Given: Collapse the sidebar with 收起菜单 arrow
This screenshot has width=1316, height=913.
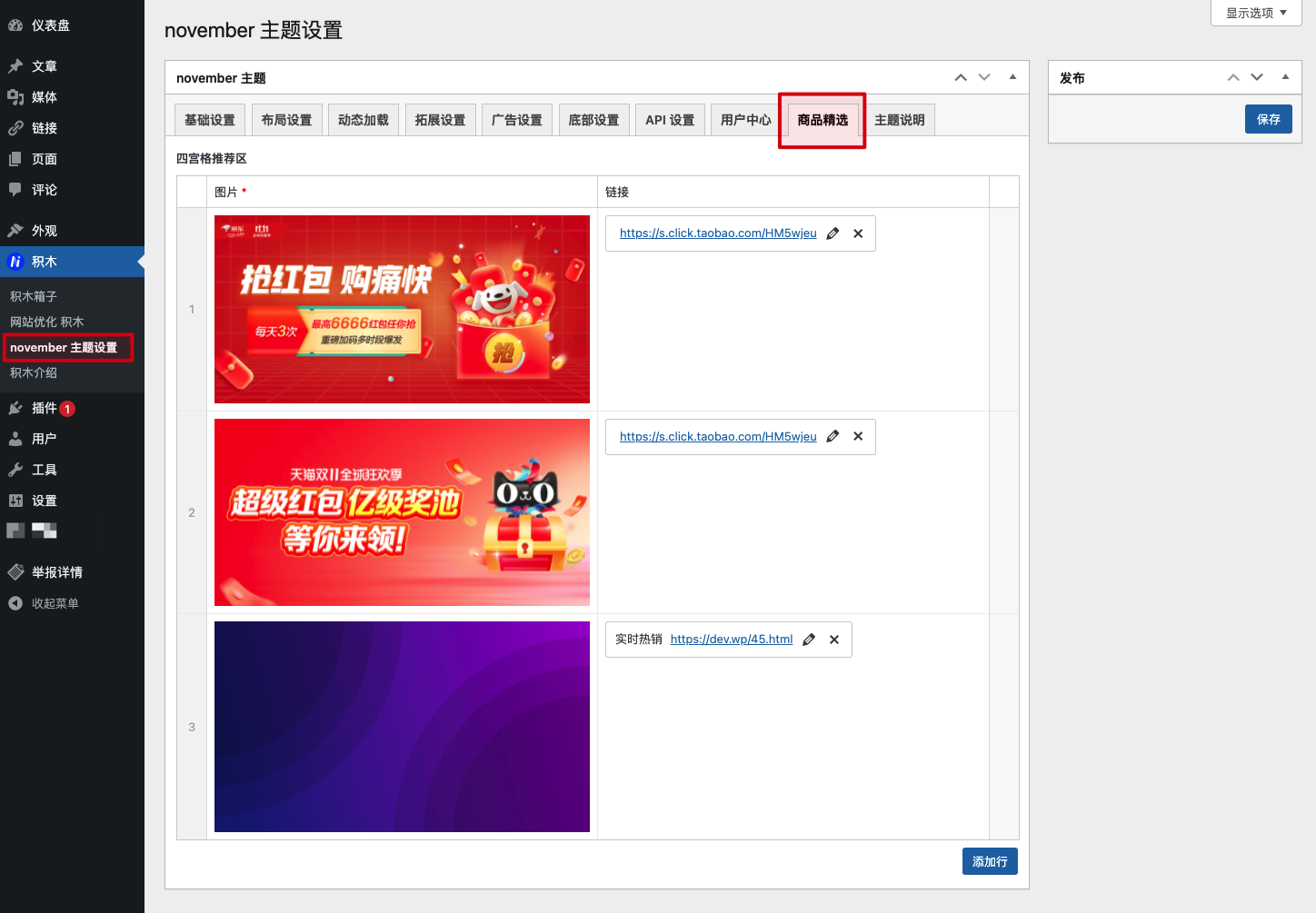Looking at the screenshot, I should tap(15, 603).
